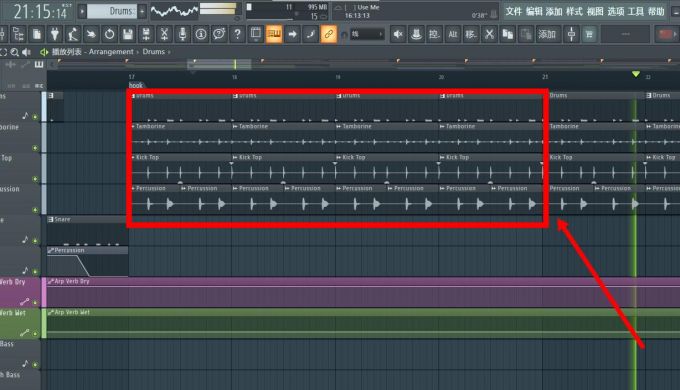Click the 移 toolbar button

click(x=471, y=34)
